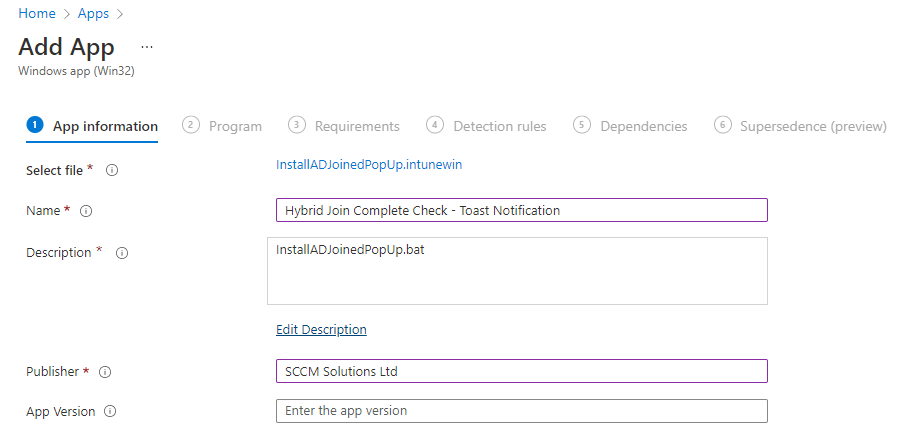Switch to the Program tab

point(235,126)
